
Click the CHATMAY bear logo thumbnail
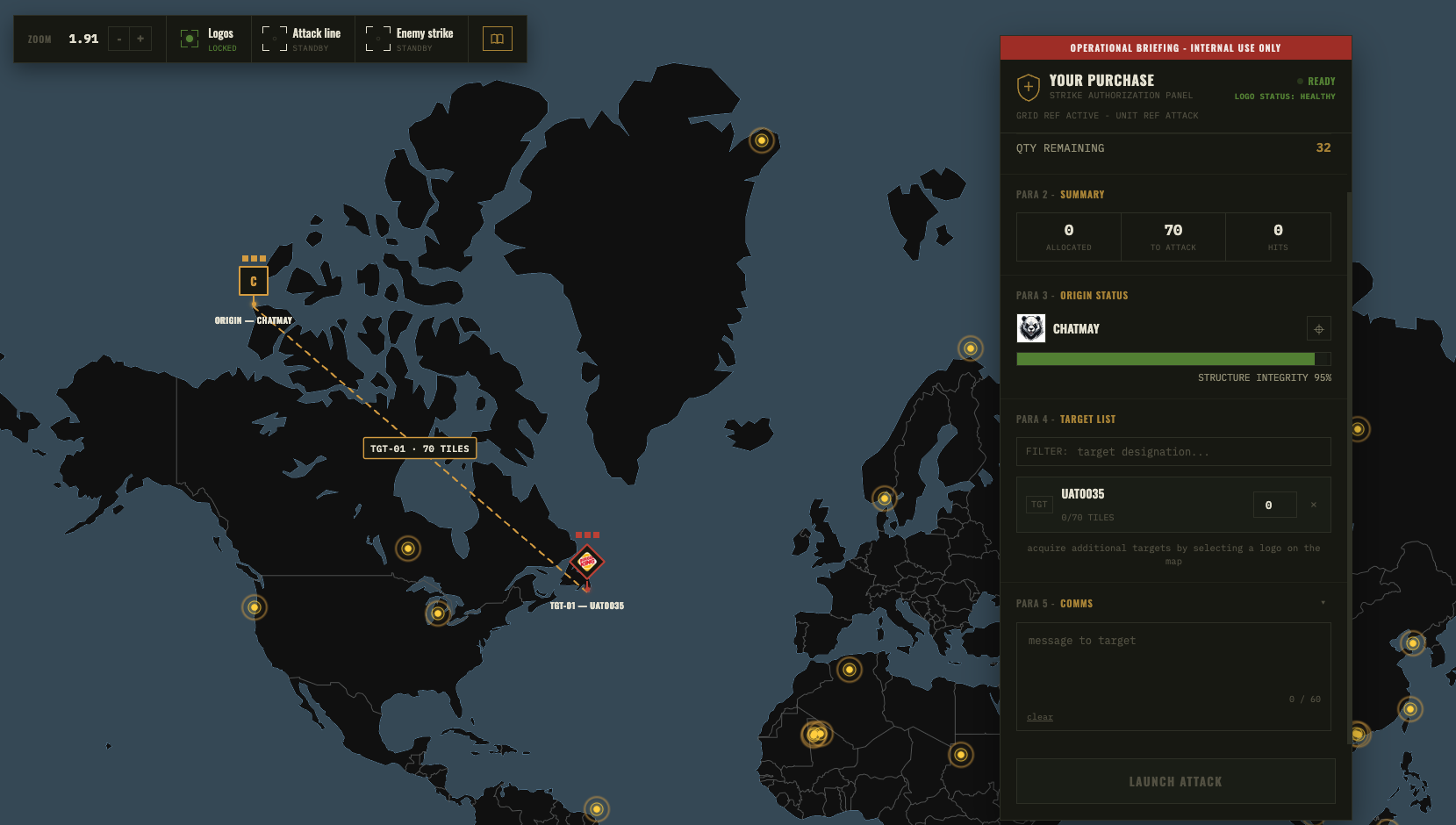coord(1031,328)
